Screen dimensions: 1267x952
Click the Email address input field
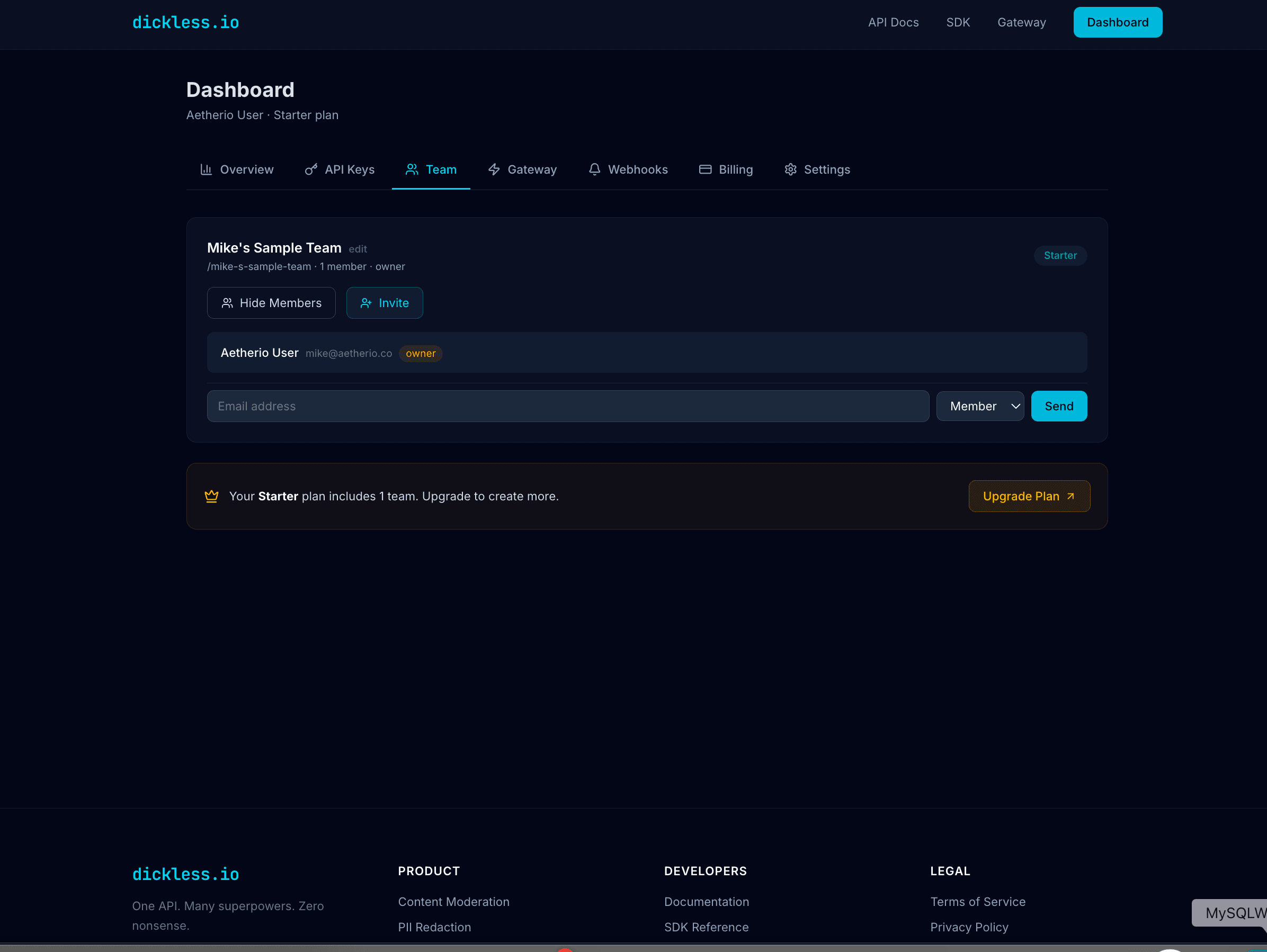coord(568,406)
